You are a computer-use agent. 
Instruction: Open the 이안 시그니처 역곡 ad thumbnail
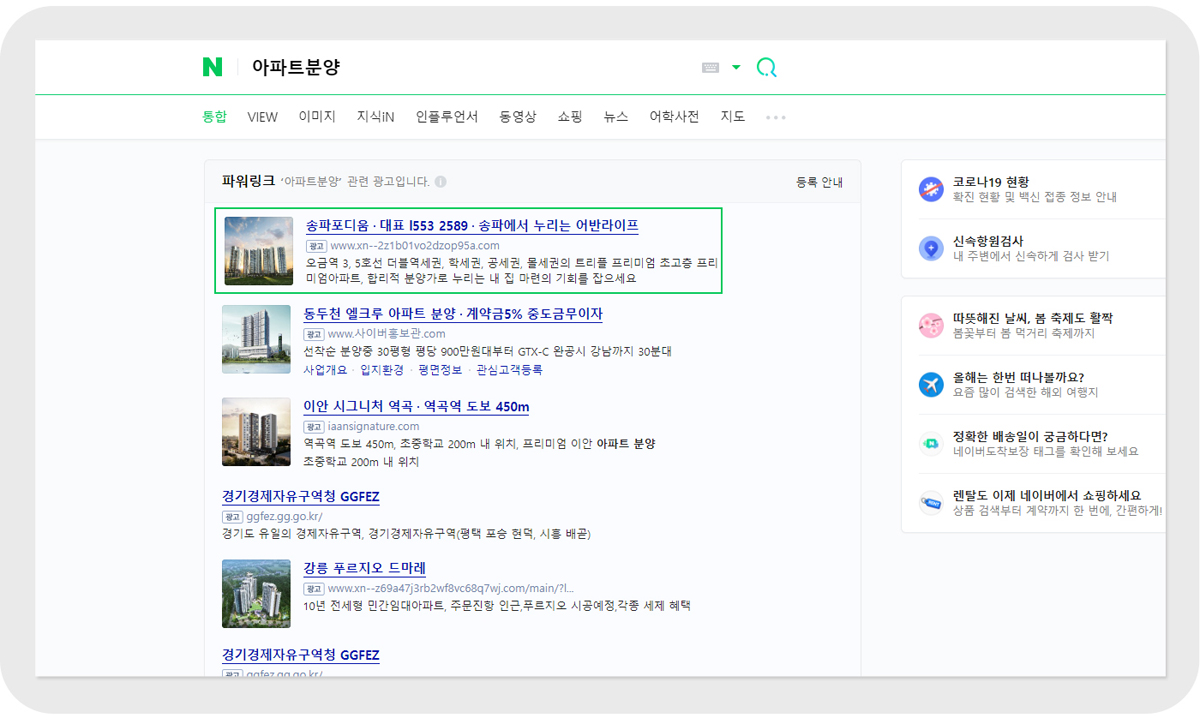pos(257,432)
